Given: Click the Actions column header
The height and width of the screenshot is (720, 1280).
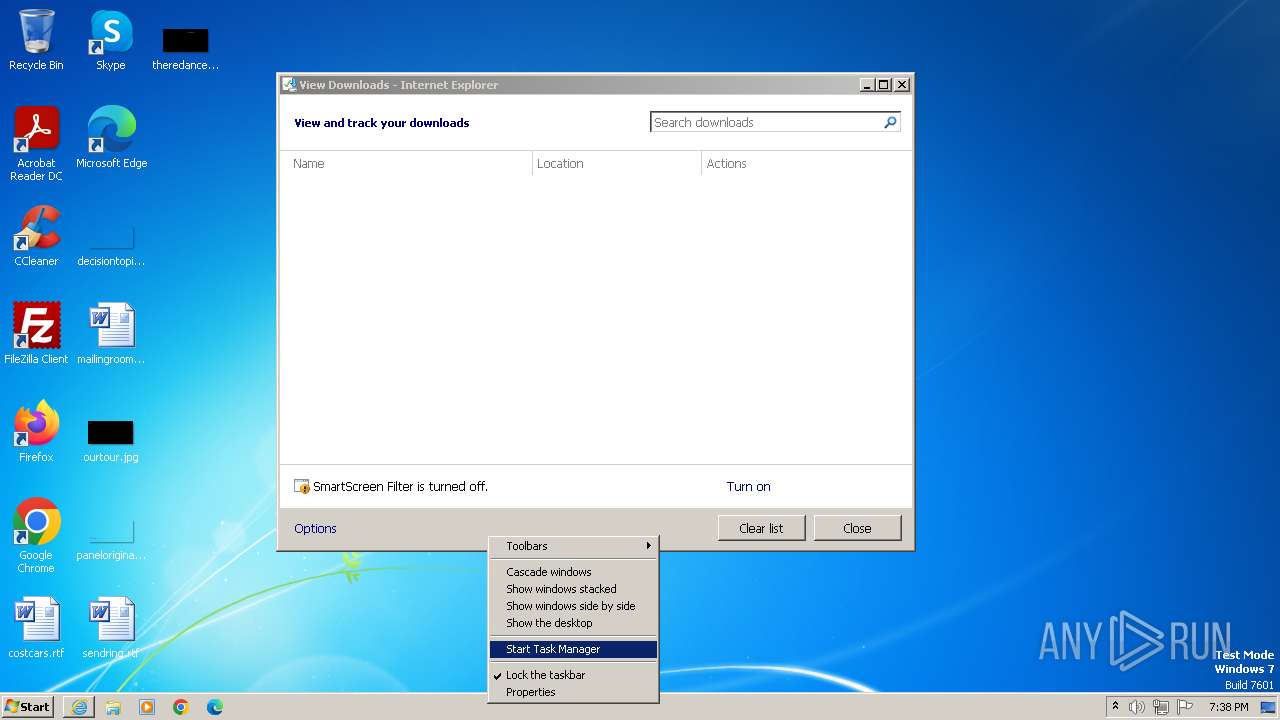Looking at the screenshot, I should (x=806, y=163).
